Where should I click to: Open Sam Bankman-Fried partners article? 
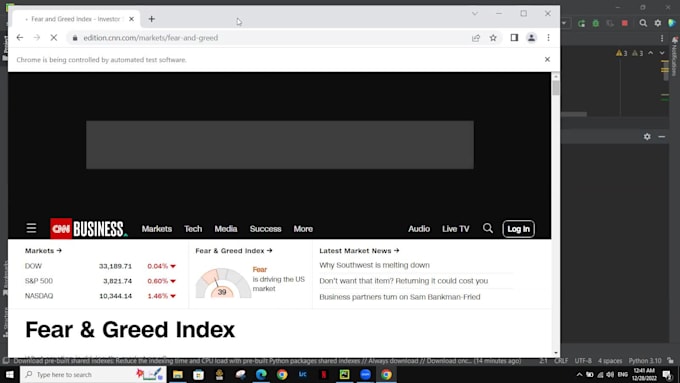[x=399, y=297]
